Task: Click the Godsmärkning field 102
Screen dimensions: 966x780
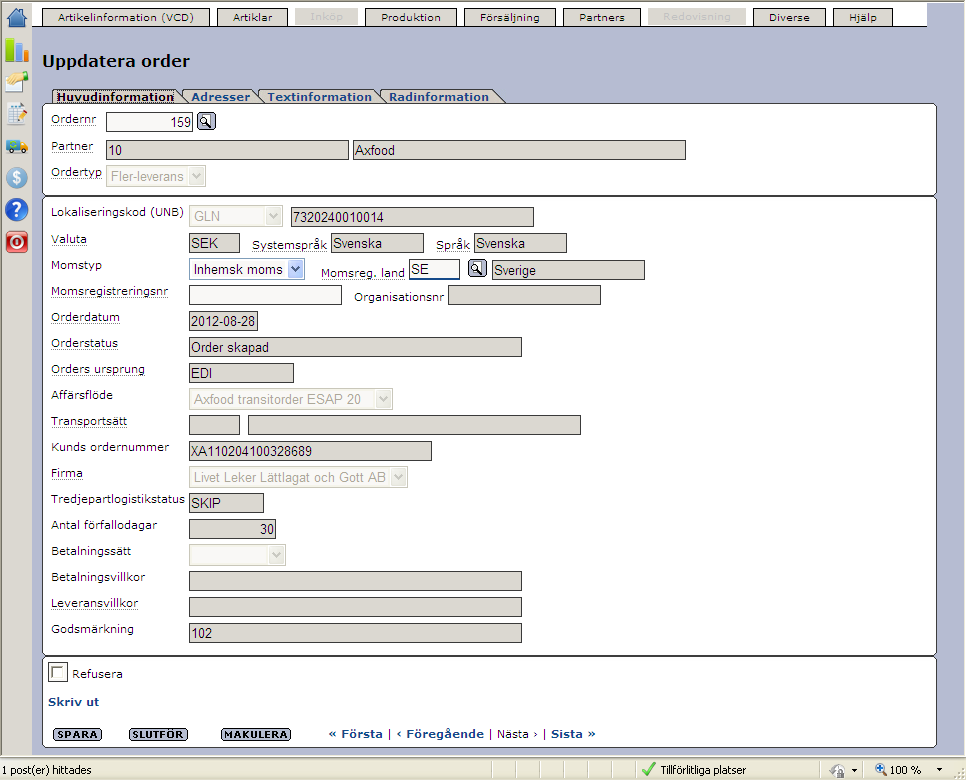Action: pos(355,633)
